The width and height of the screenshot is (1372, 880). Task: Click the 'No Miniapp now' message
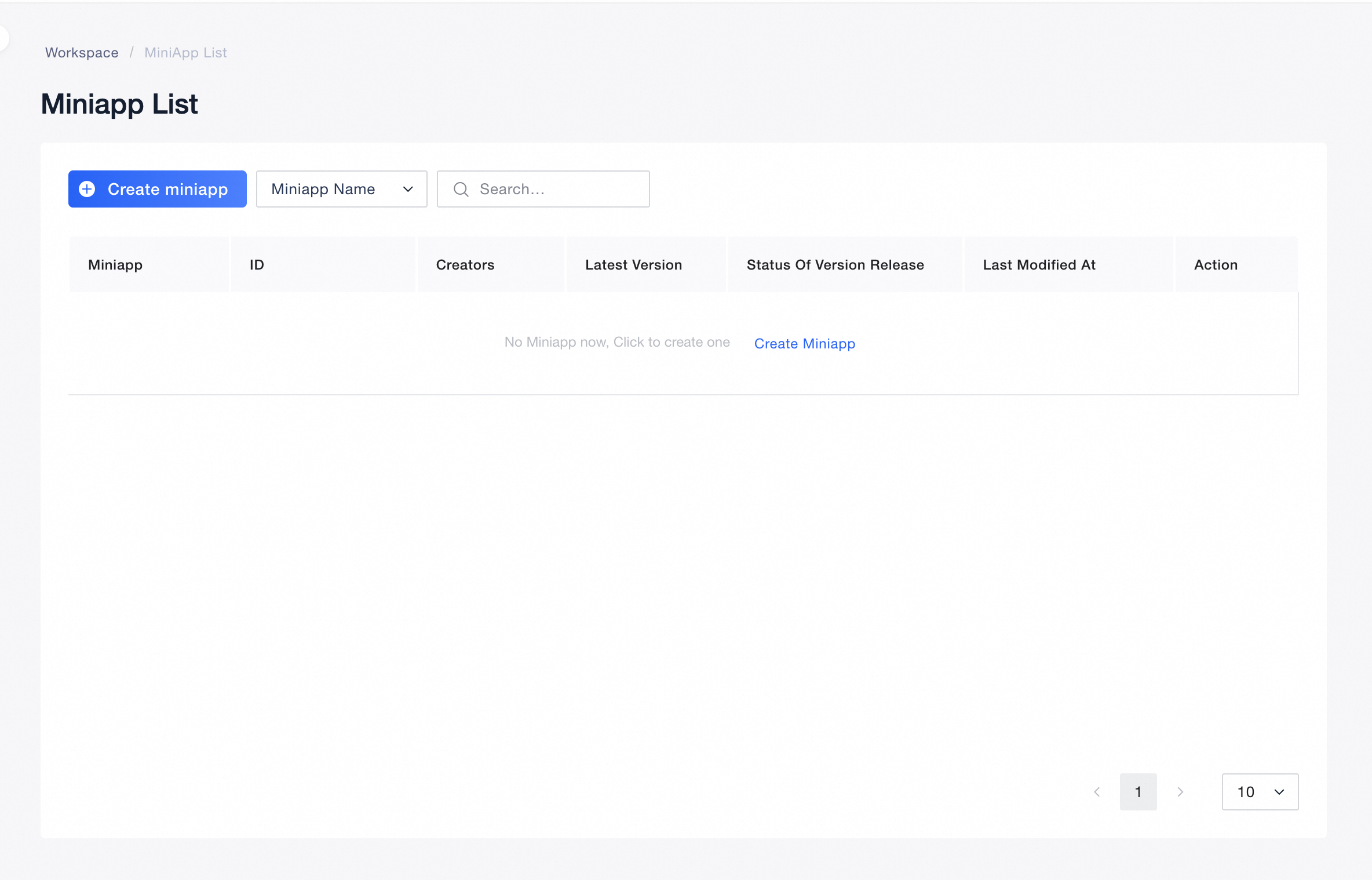point(617,342)
